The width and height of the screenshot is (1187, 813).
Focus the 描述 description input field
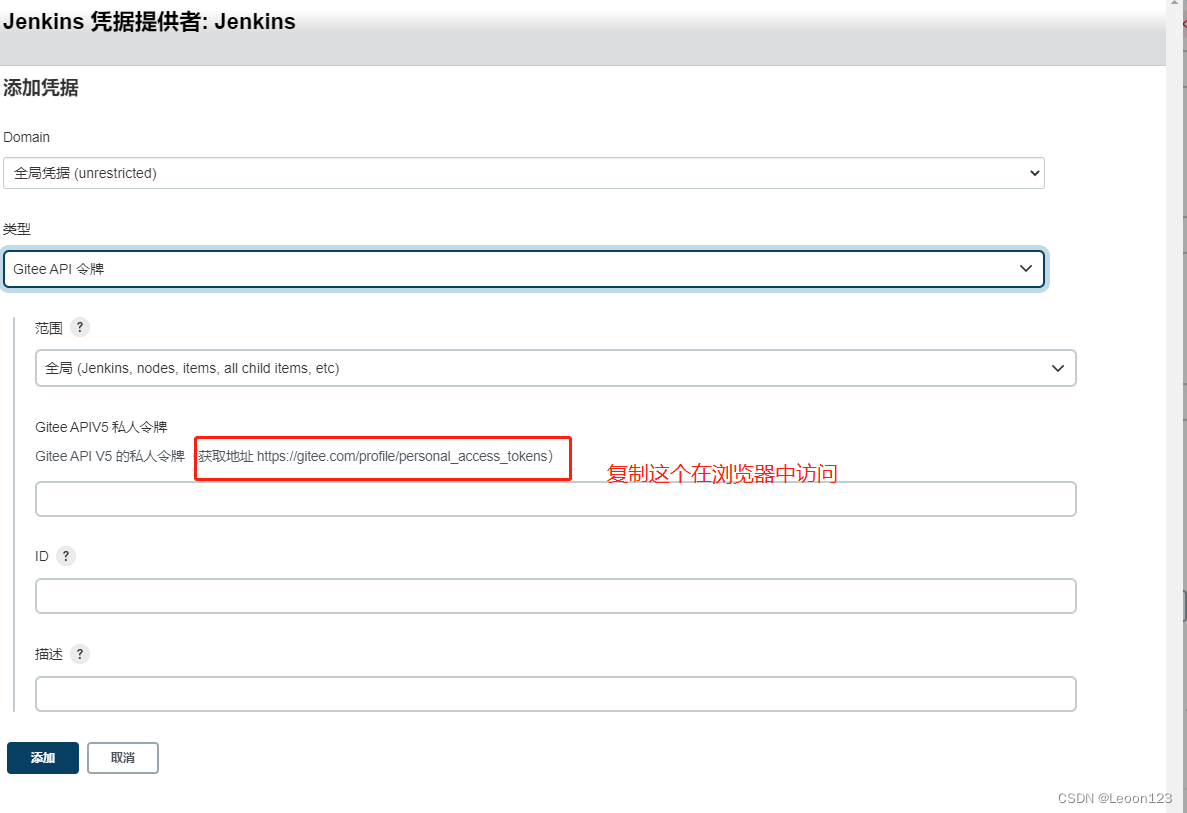[556, 693]
